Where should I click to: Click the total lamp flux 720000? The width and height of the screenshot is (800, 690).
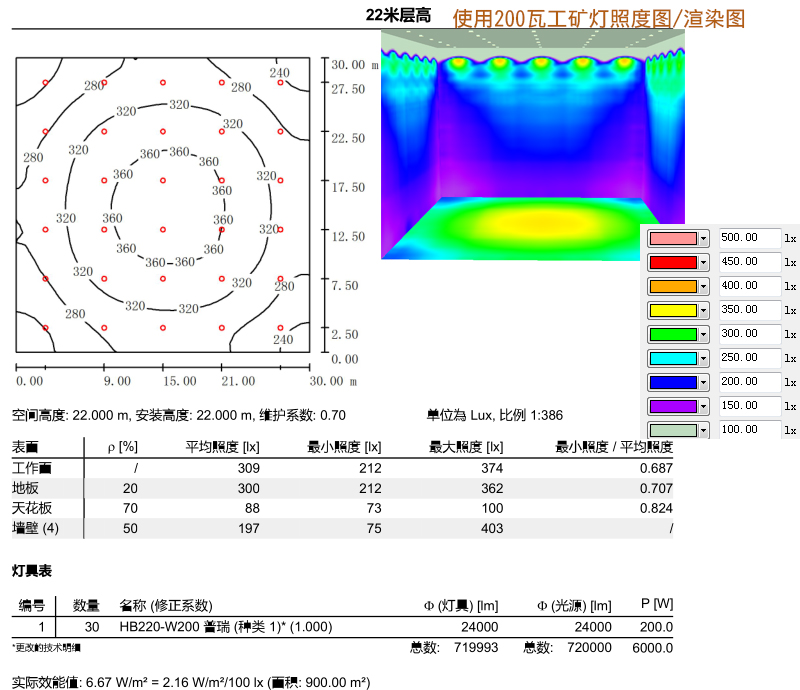(x=589, y=648)
